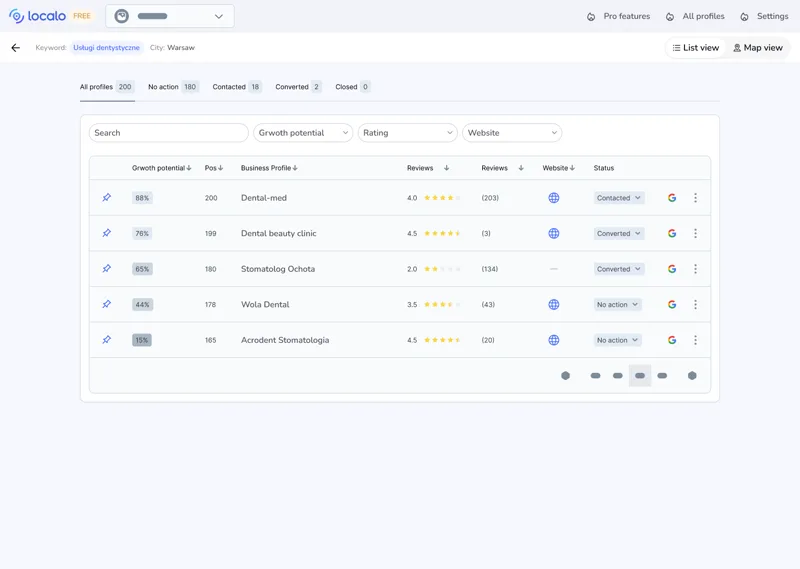Click Dental-med business name

(264, 197)
